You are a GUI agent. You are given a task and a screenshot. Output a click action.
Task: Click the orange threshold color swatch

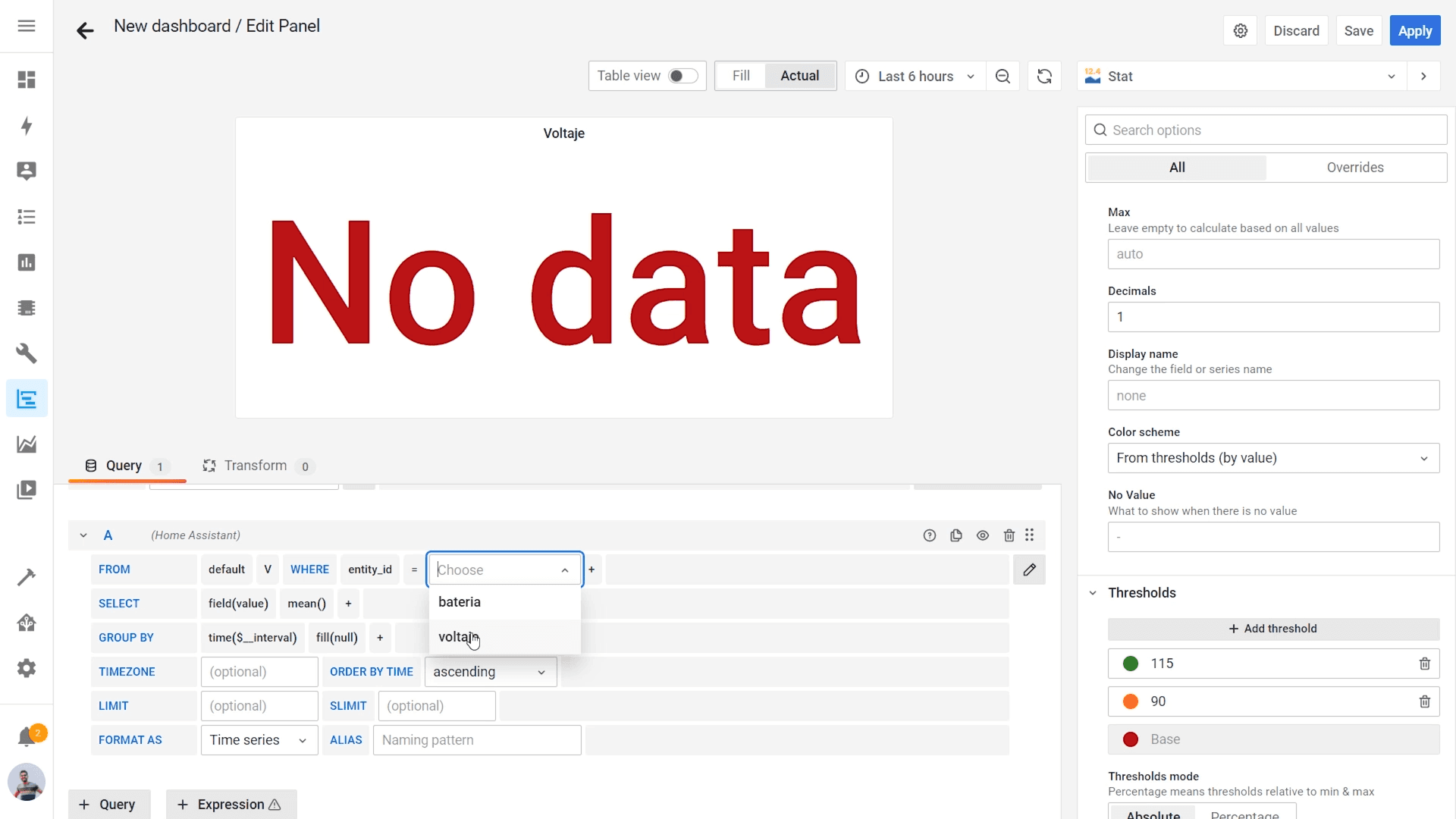tap(1131, 701)
